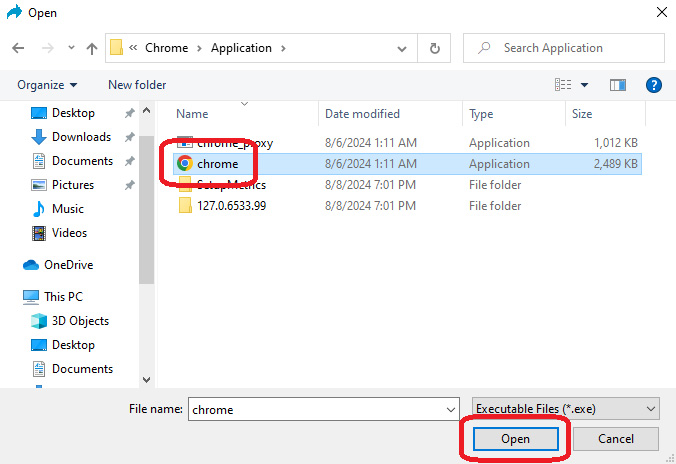Open Music in the sidebar
The image size is (676, 464).
68,209
